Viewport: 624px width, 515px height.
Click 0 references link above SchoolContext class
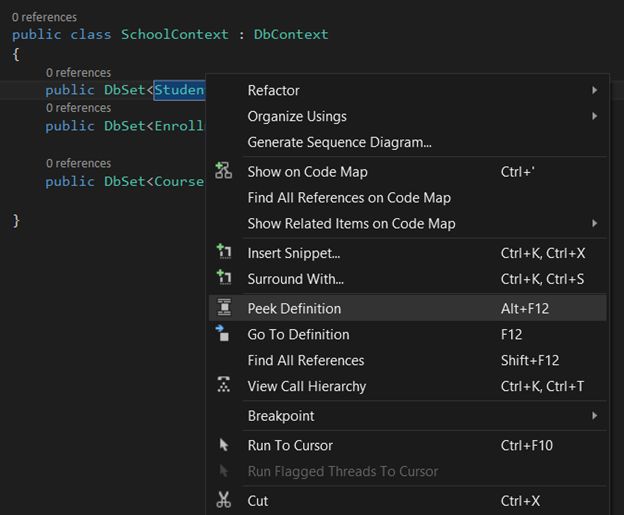coord(44,17)
